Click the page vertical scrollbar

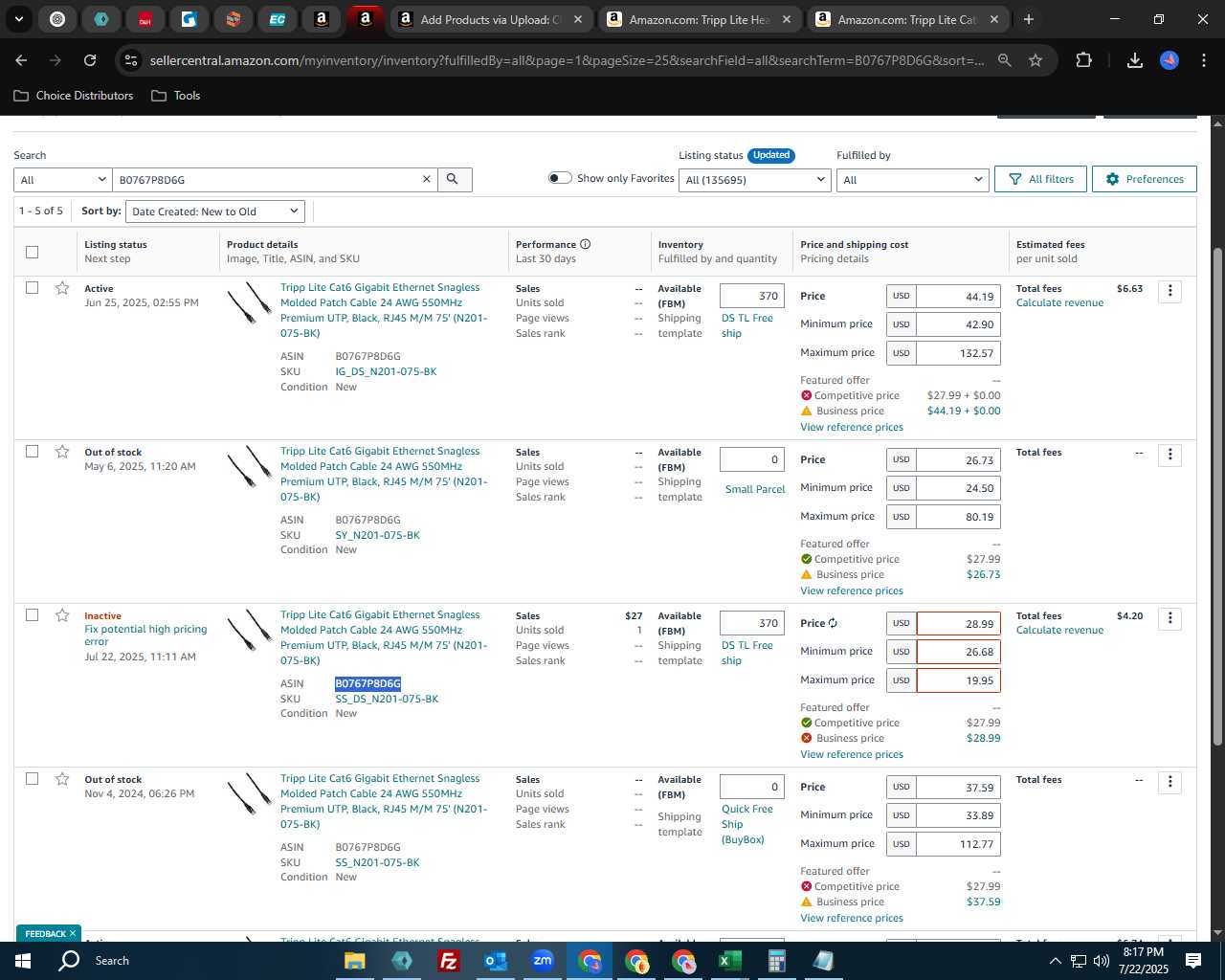tap(1217, 498)
